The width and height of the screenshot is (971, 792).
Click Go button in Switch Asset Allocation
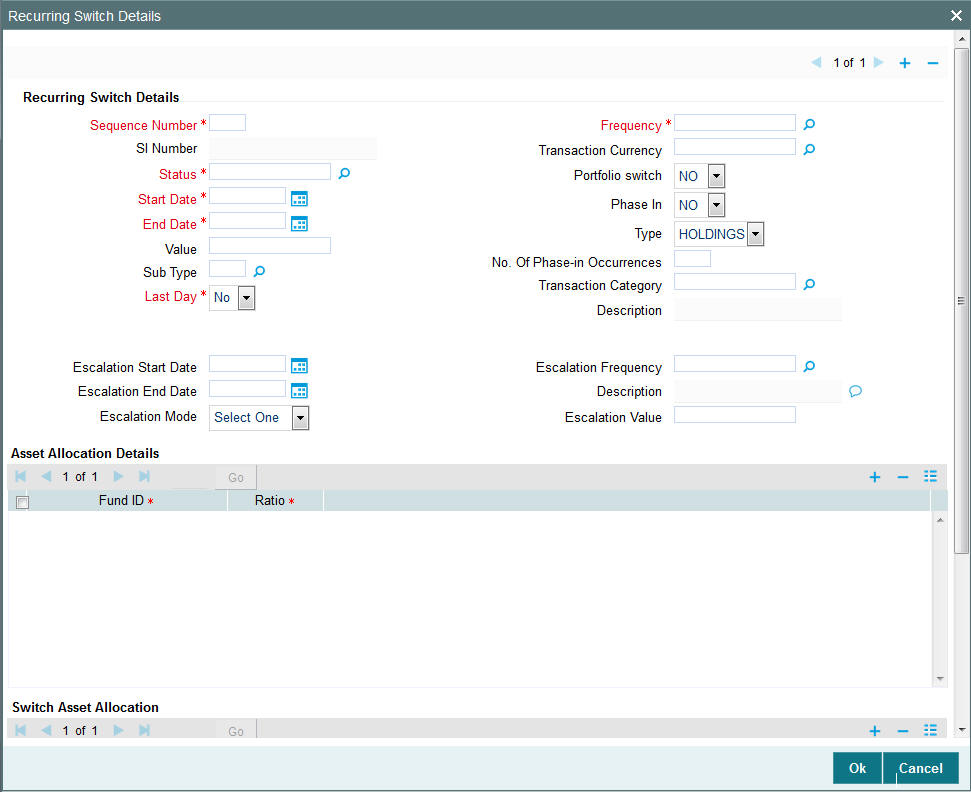(x=236, y=730)
